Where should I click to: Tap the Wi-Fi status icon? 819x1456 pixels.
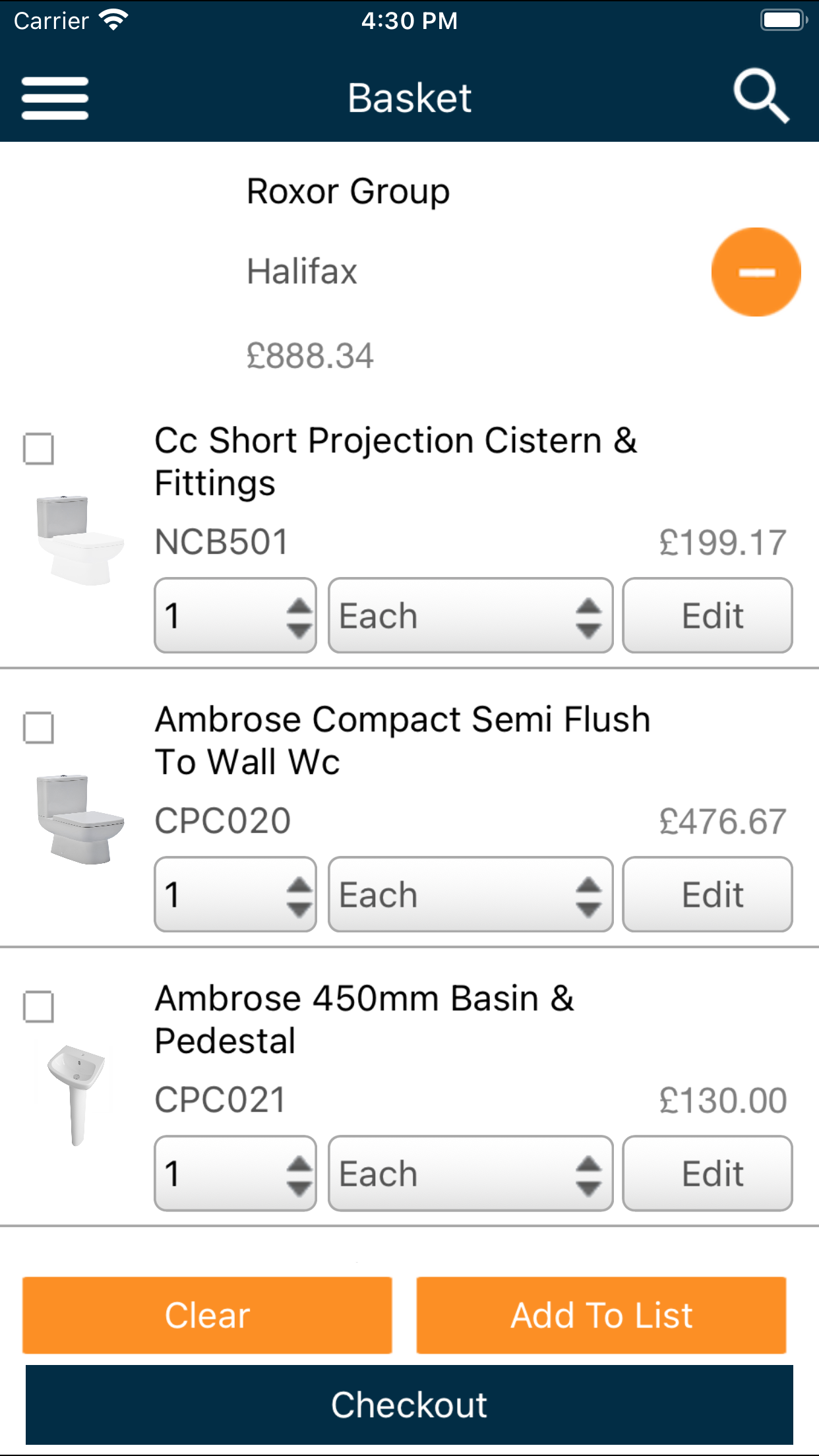tap(114, 20)
